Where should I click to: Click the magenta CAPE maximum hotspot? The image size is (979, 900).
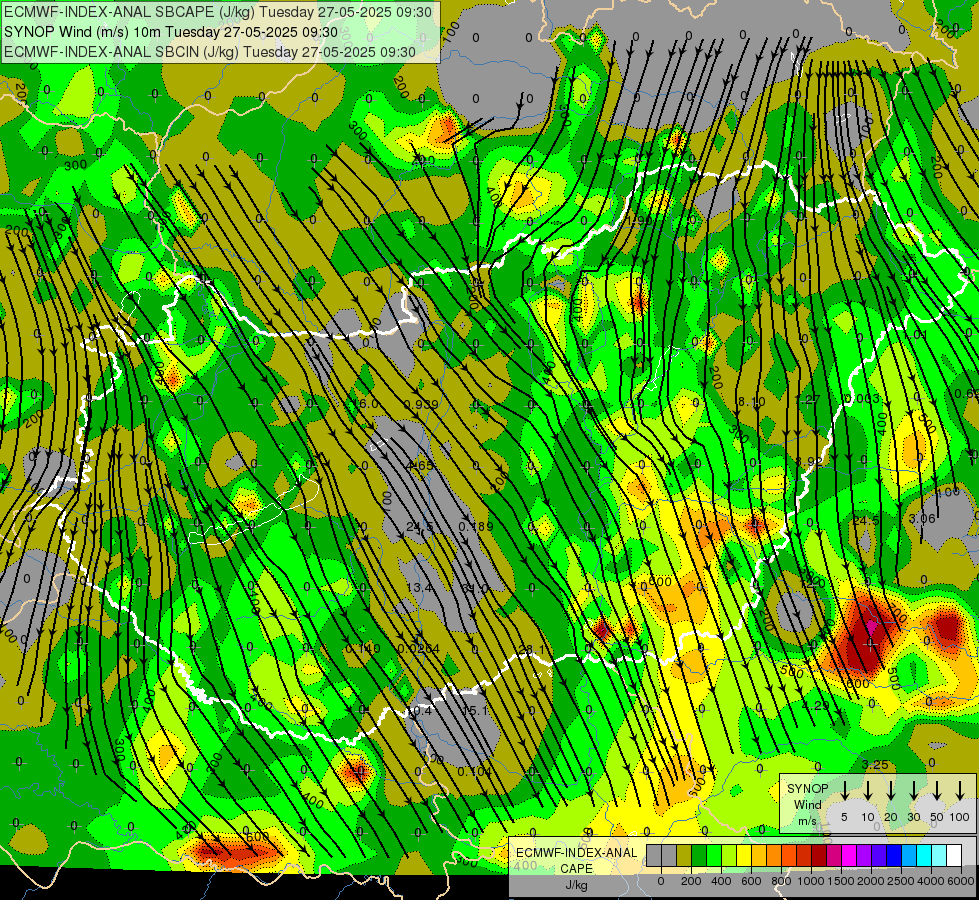pyautogui.click(x=870, y=625)
